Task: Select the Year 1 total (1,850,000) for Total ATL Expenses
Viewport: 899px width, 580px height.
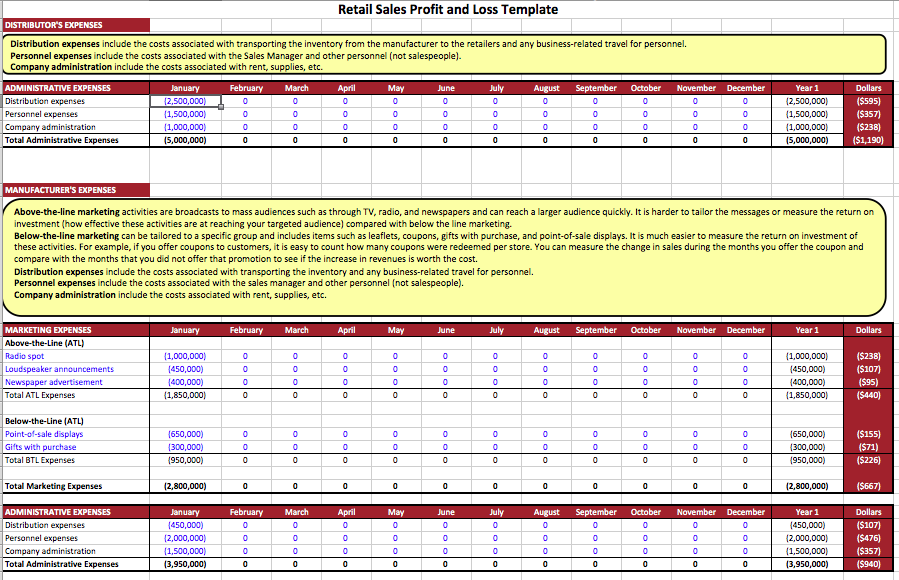Action: (x=807, y=395)
